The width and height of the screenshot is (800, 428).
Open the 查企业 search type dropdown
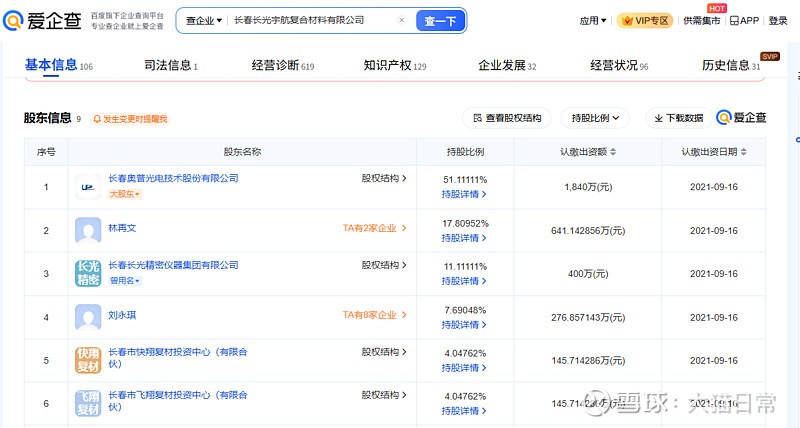(x=204, y=20)
